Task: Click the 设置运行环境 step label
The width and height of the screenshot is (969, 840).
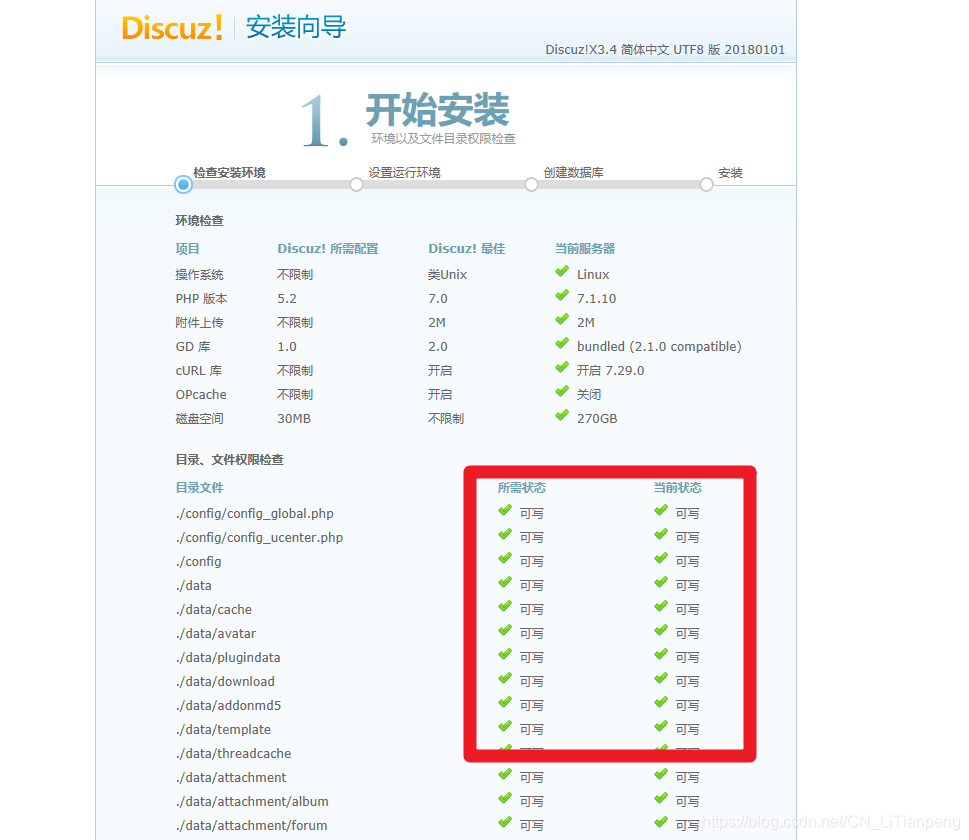Action: coord(404,172)
